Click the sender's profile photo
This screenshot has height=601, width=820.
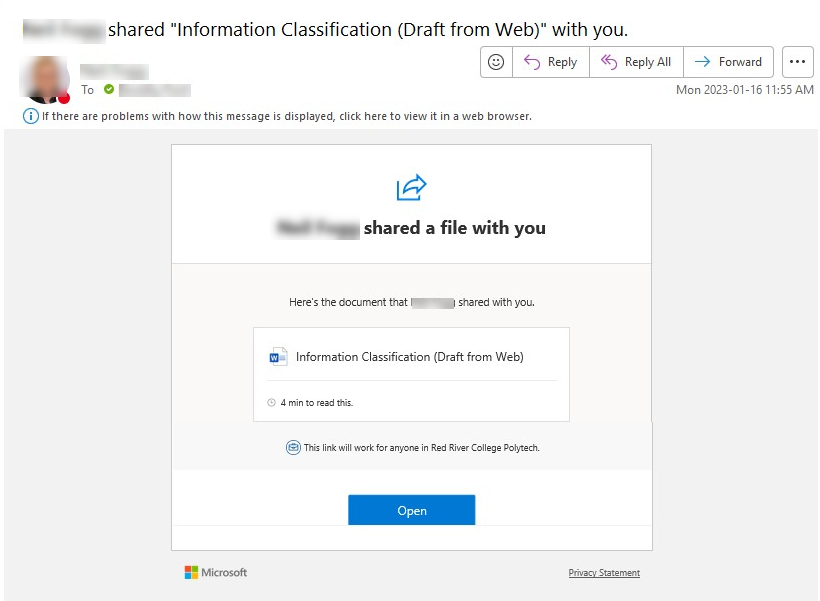pyautogui.click(x=44, y=80)
